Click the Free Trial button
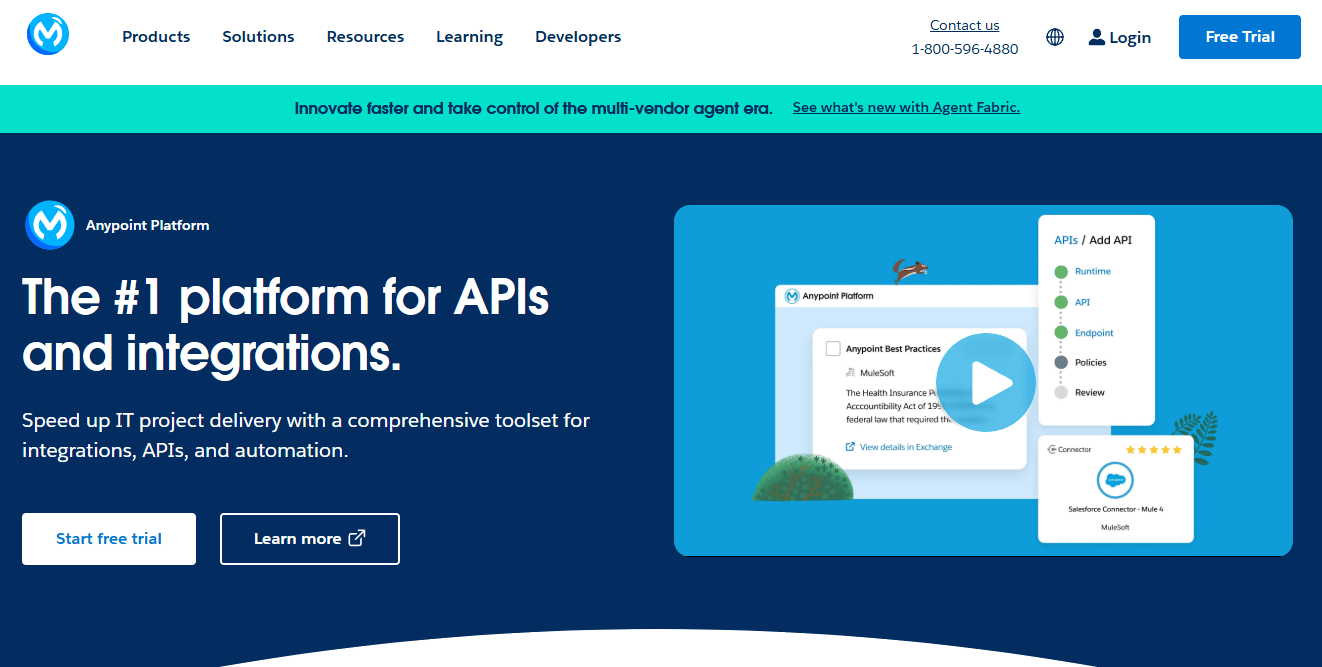Image resolution: width=1322 pixels, height=667 pixels. [x=1240, y=37]
